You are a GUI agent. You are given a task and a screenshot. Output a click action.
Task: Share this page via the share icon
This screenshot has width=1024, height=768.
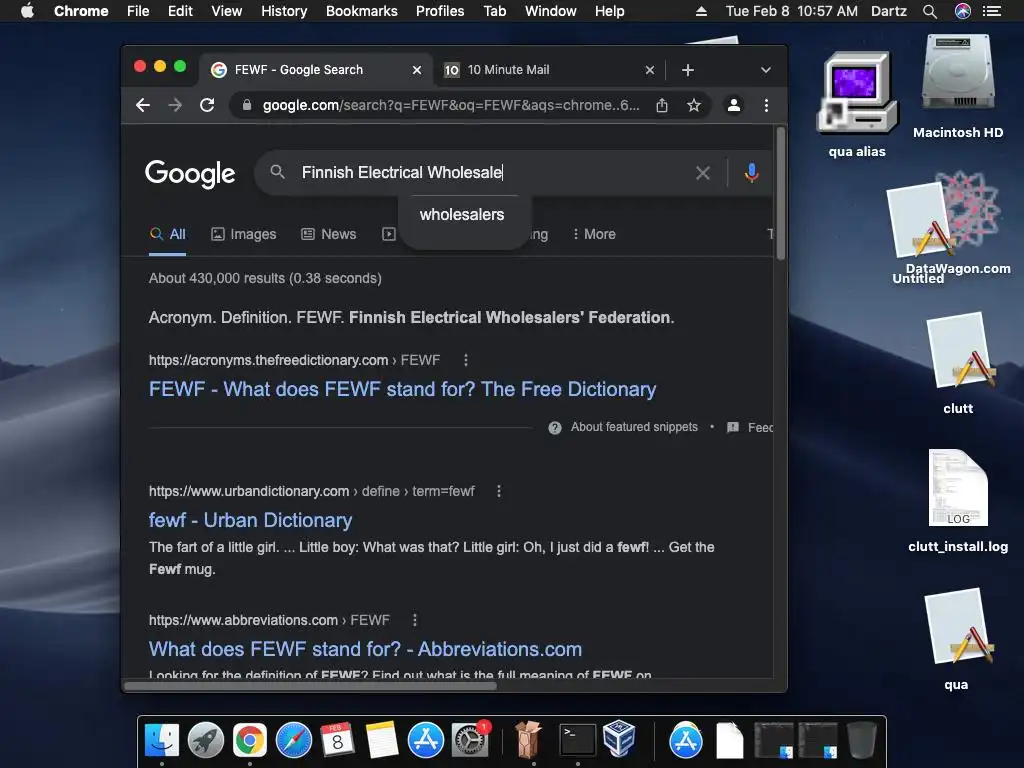pyautogui.click(x=662, y=105)
